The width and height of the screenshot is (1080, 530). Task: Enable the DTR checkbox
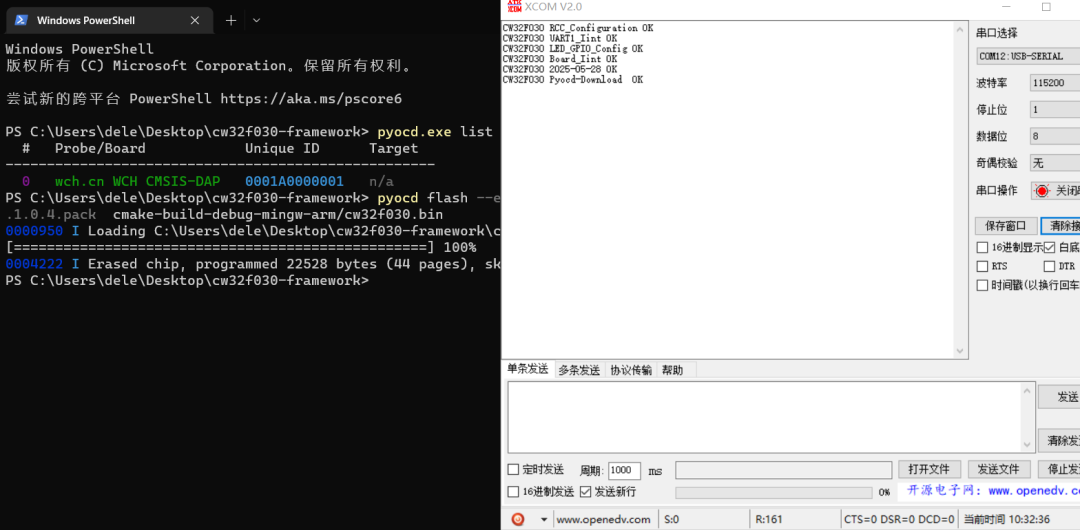coord(1049,266)
